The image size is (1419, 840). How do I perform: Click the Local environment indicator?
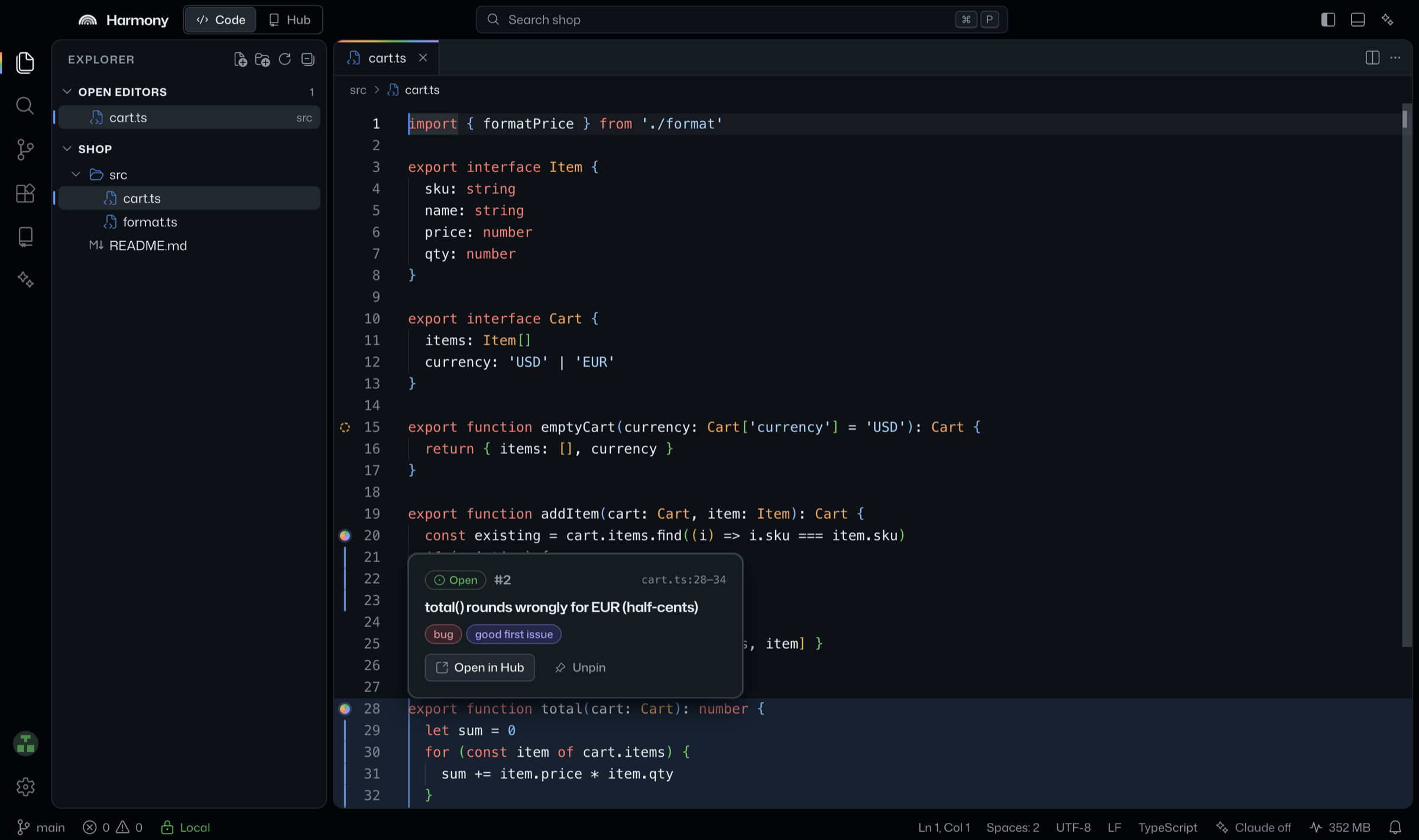(186, 827)
